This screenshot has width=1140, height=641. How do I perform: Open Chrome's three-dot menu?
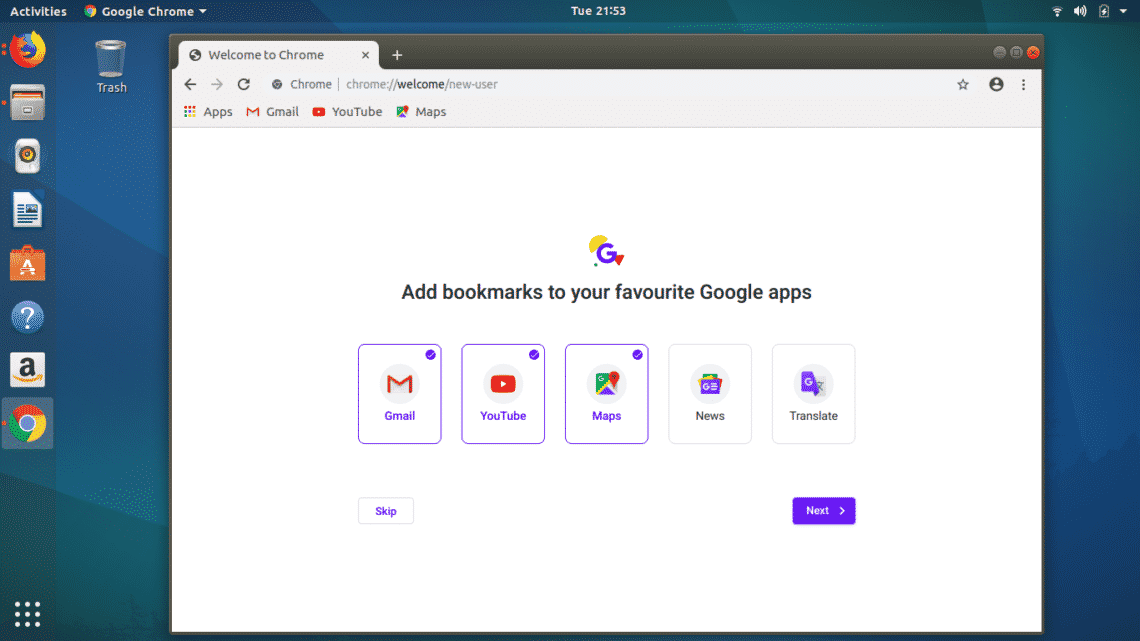1023,85
